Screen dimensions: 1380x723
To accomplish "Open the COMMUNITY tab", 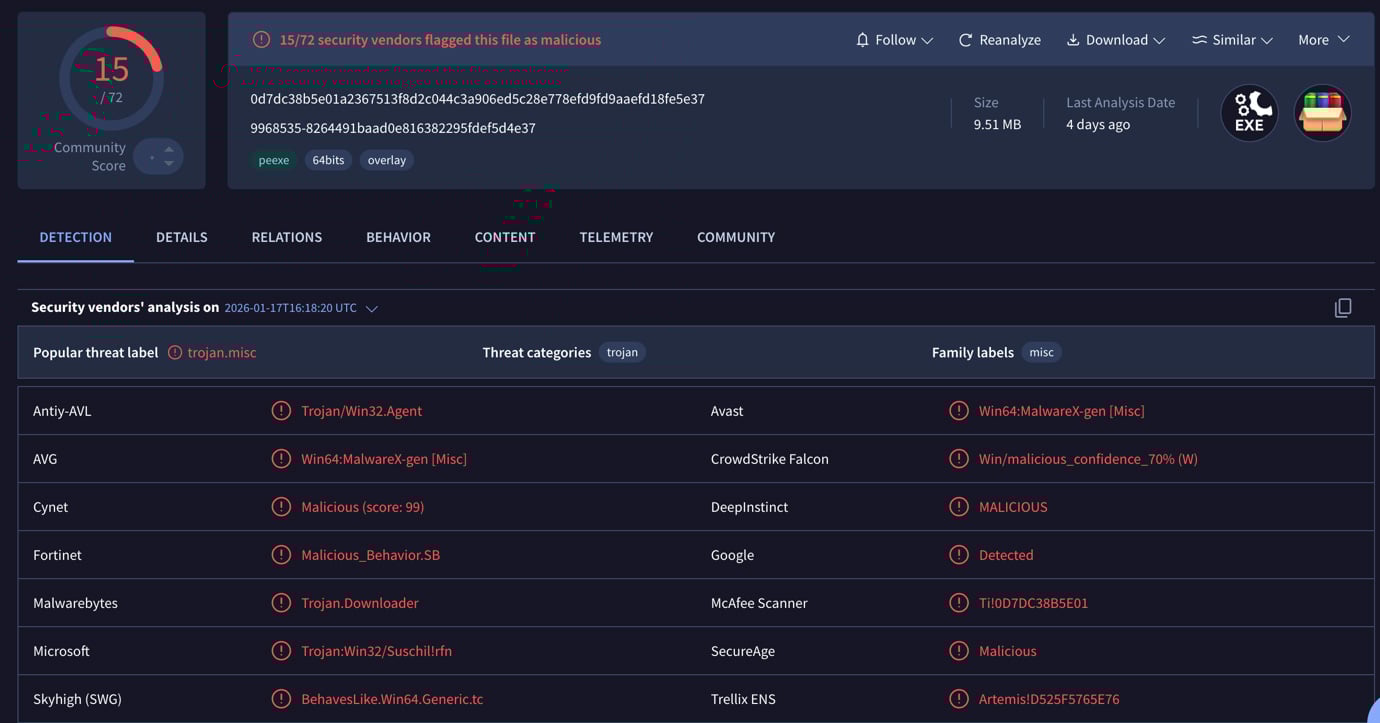I will point(735,237).
